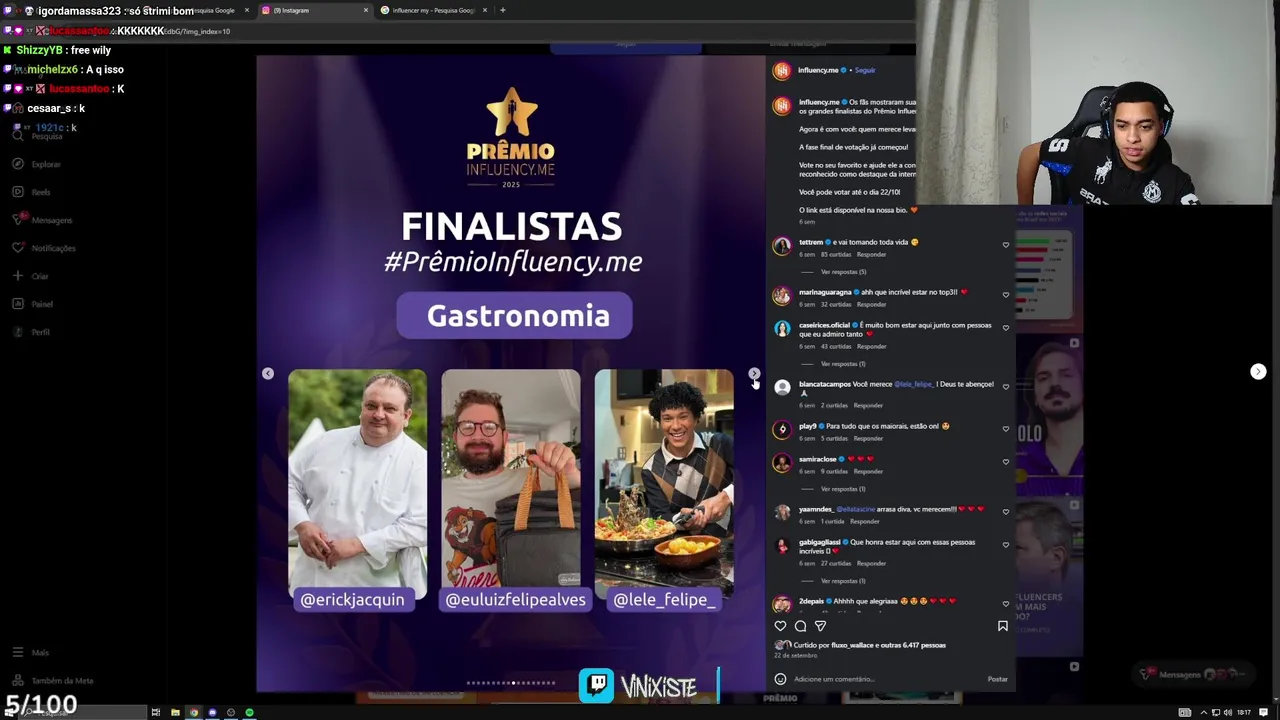Open Spotify icon on taskbar
Image resolution: width=1280 pixels, height=720 pixels.
[x=249, y=712]
